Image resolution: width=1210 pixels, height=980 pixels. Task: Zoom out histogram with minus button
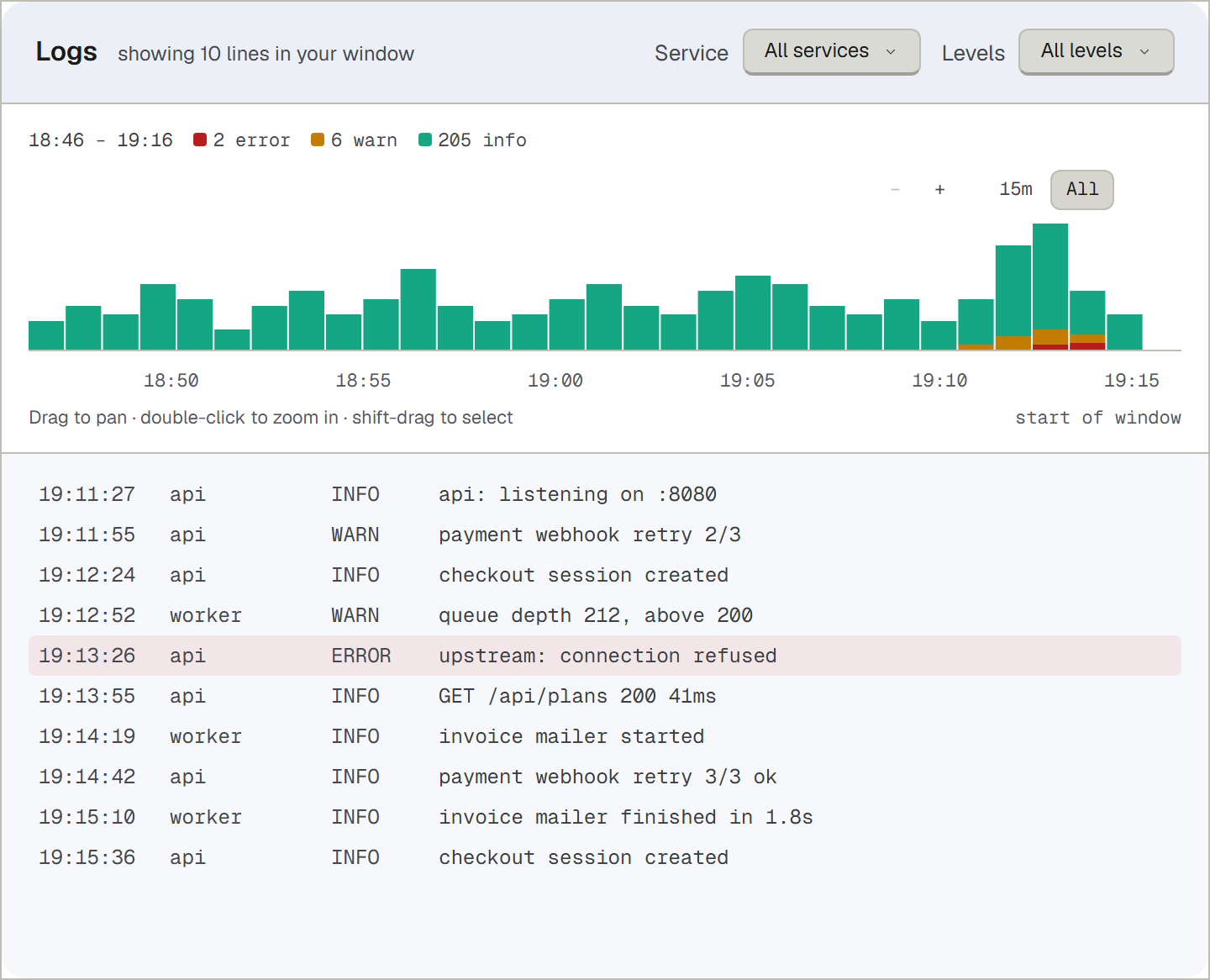tap(896, 190)
